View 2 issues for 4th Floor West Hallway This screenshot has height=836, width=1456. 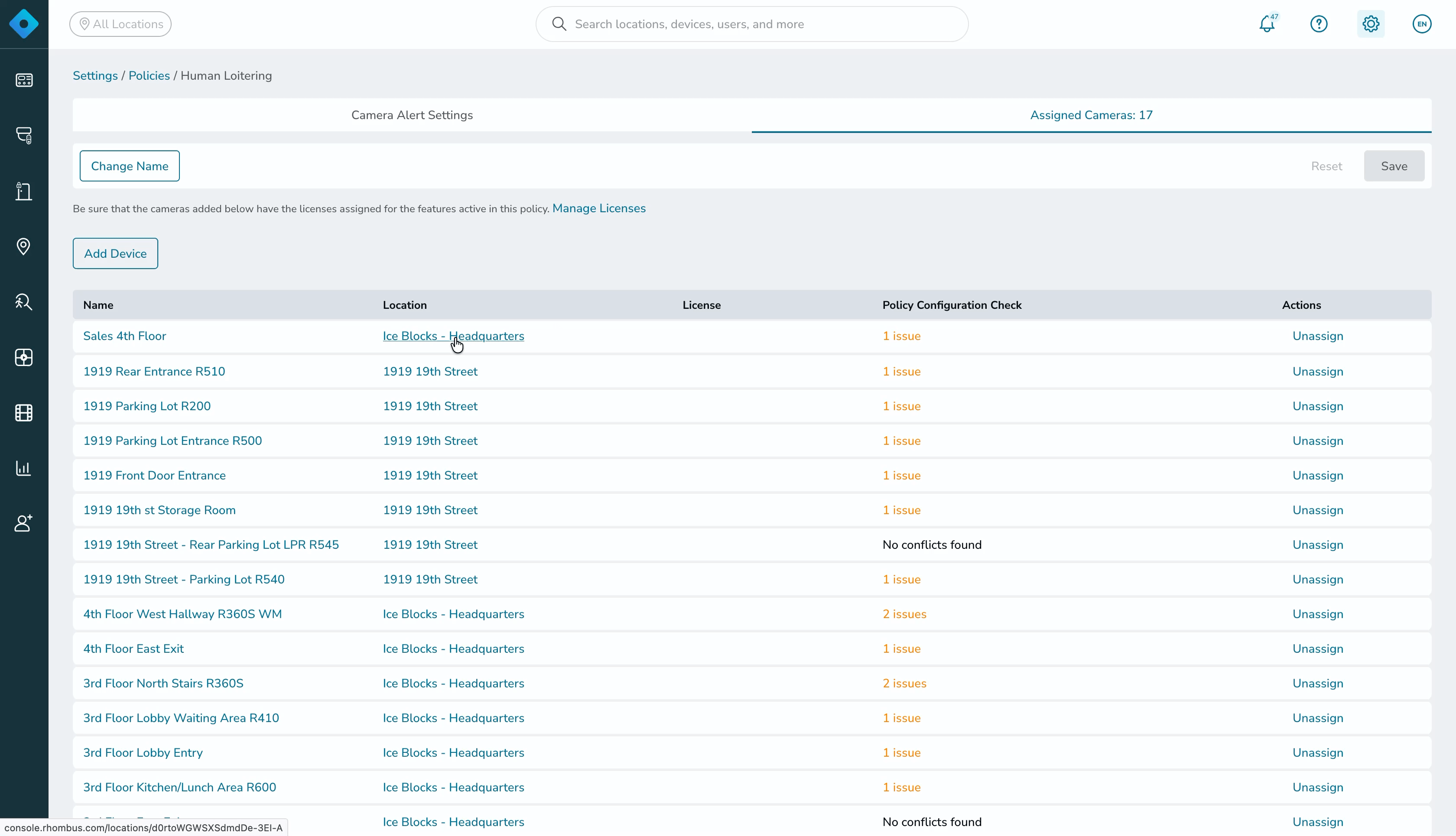[x=904, y=614]
